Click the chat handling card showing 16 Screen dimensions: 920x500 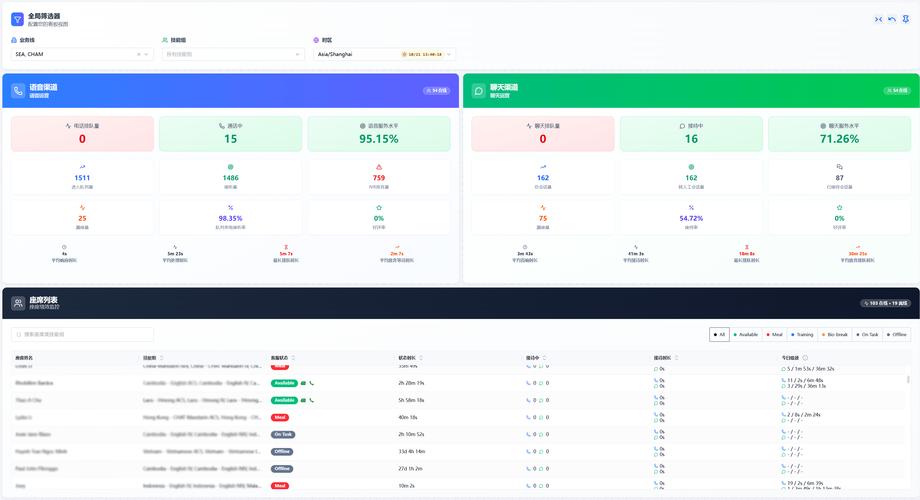pyautogui.click(x=691, y=134)
